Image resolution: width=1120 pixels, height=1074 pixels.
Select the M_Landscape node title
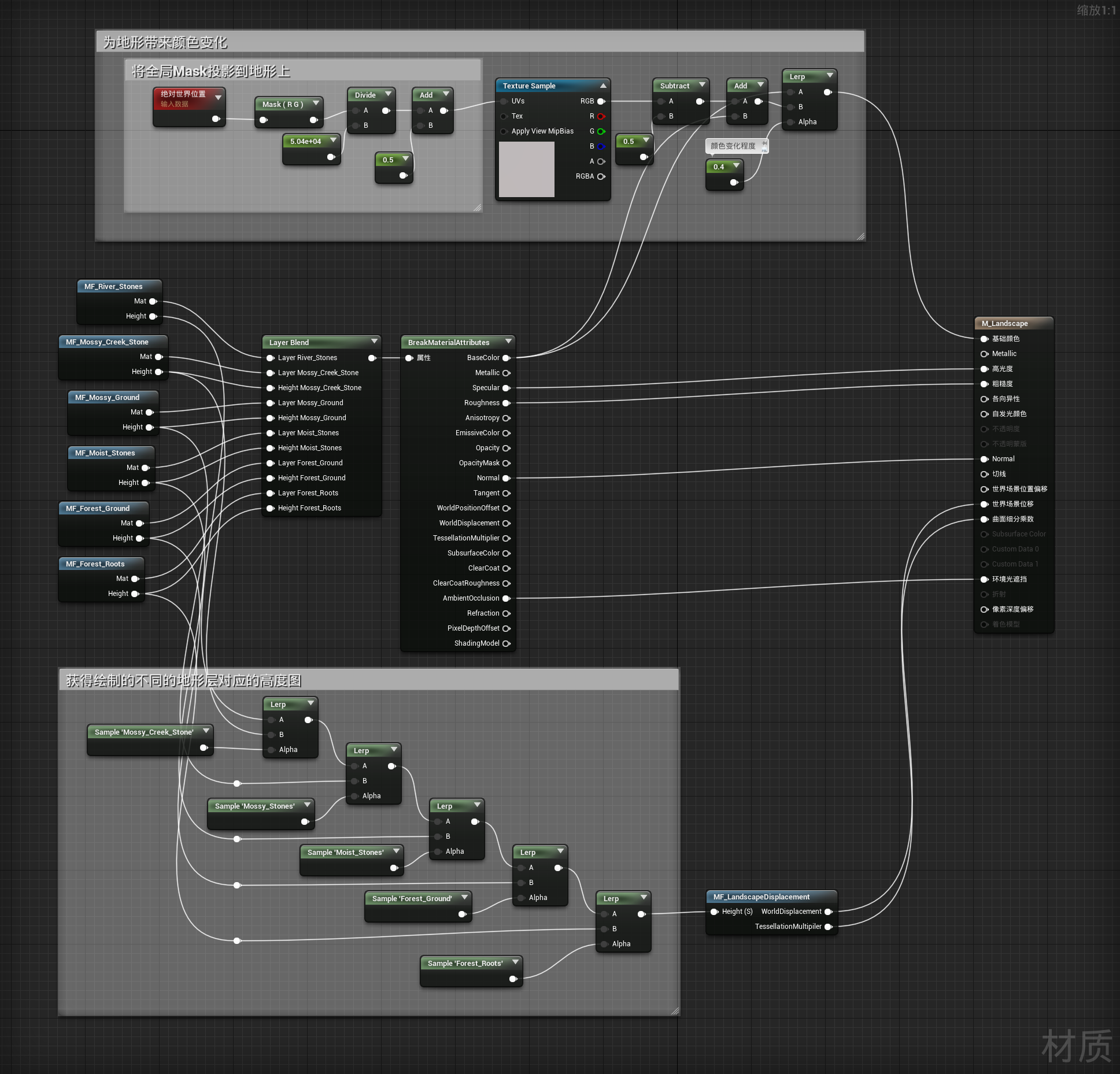tap(1005, 324)
